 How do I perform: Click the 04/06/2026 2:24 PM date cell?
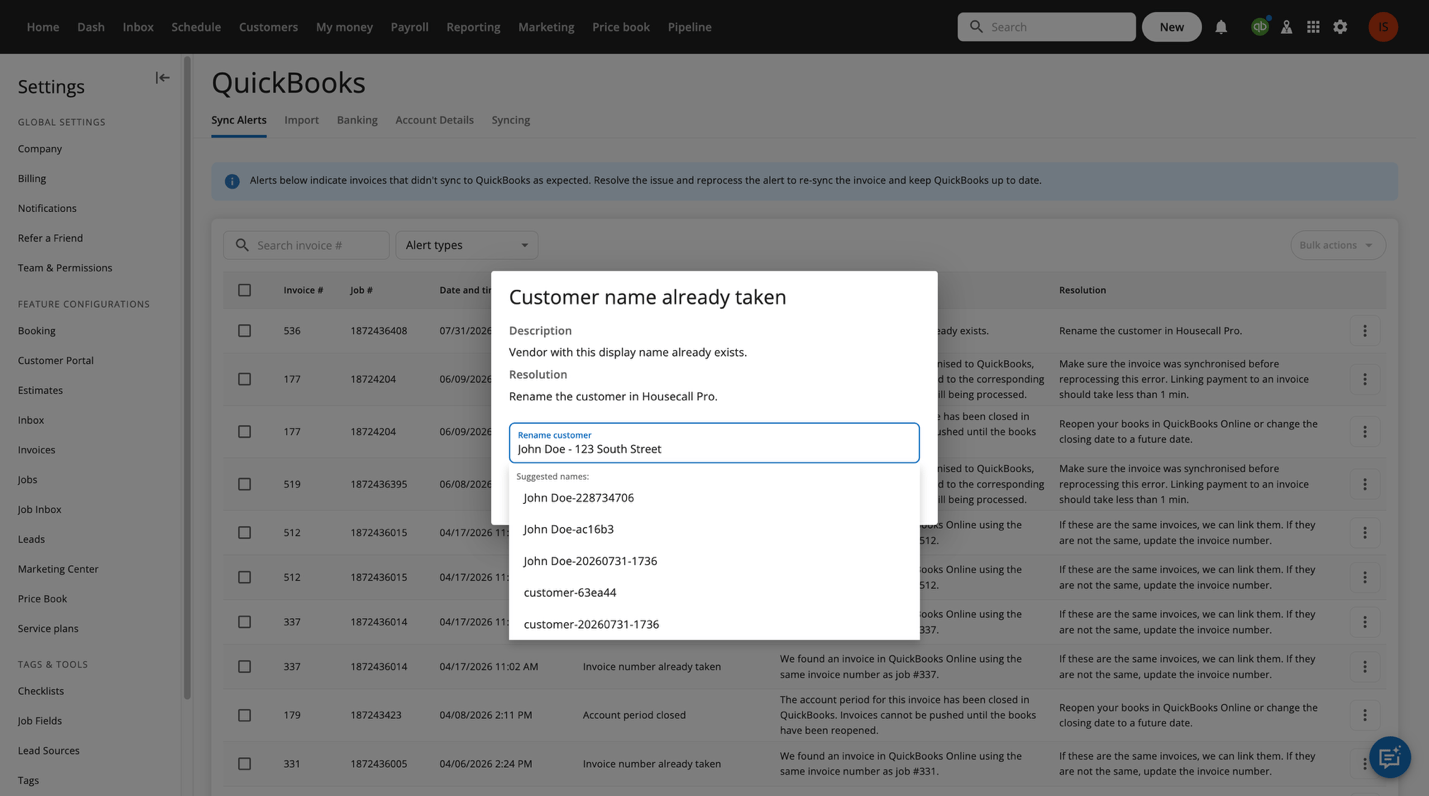coord(486,764)
